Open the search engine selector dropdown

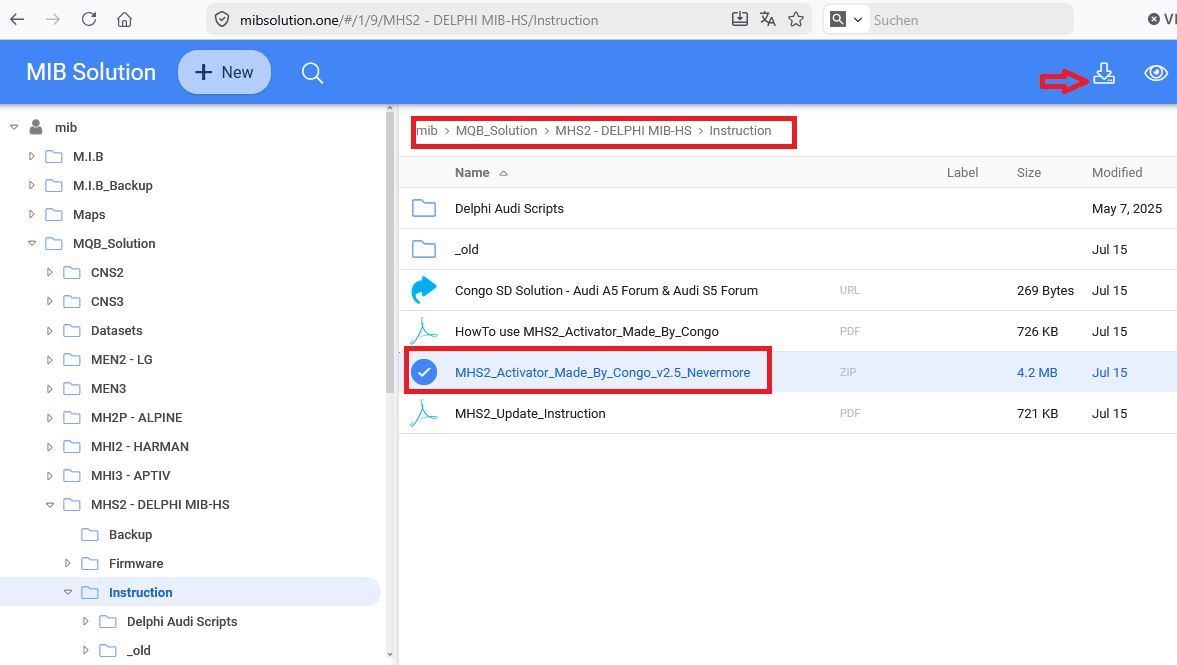(847, 20)
